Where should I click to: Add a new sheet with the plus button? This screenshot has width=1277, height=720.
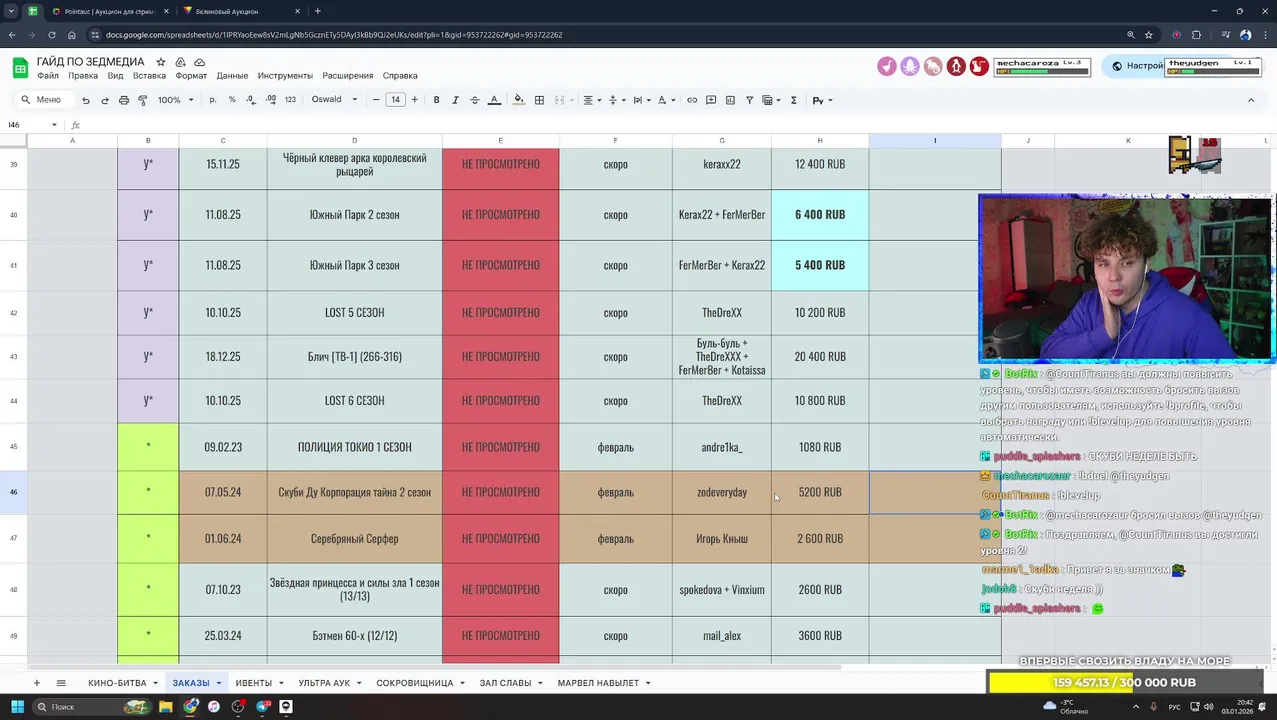[x=36, y=683]
